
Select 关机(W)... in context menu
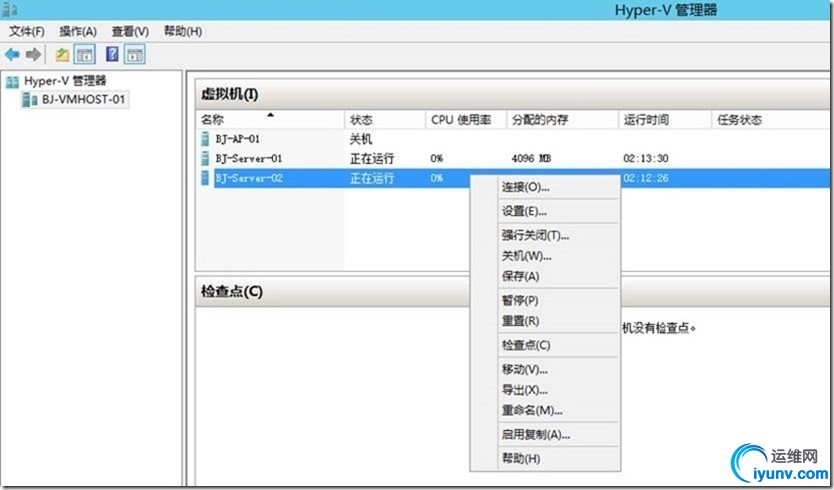(546, 256)
